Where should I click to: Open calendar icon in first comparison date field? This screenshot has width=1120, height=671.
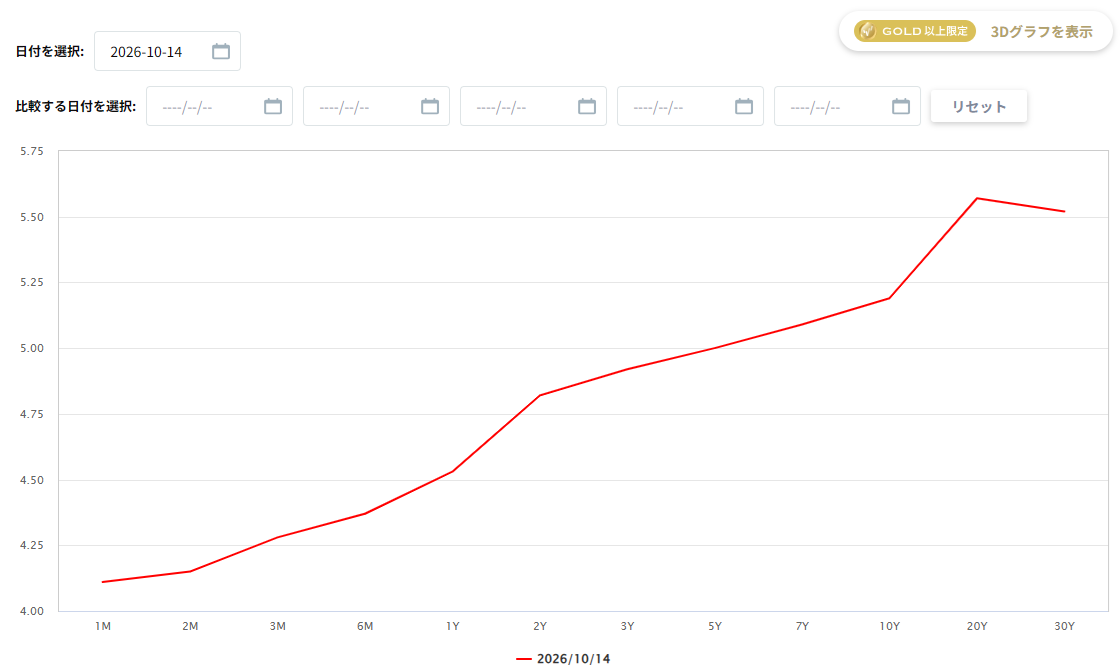[x=273, y=106]
